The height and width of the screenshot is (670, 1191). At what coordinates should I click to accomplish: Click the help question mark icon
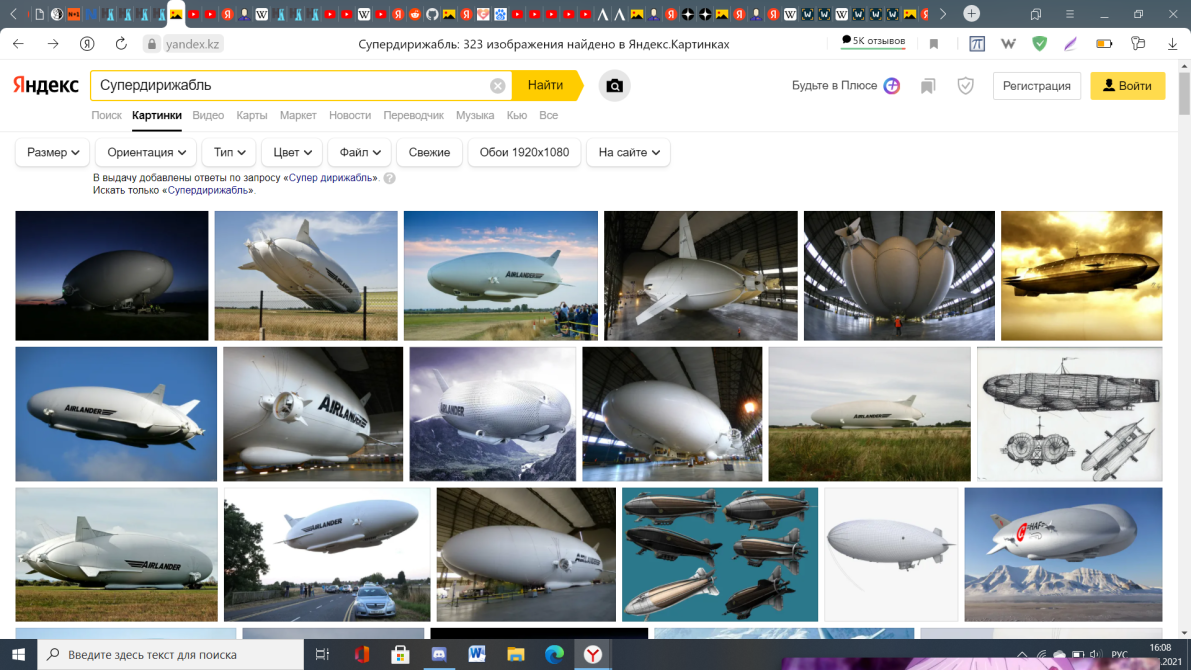[389, 178]
